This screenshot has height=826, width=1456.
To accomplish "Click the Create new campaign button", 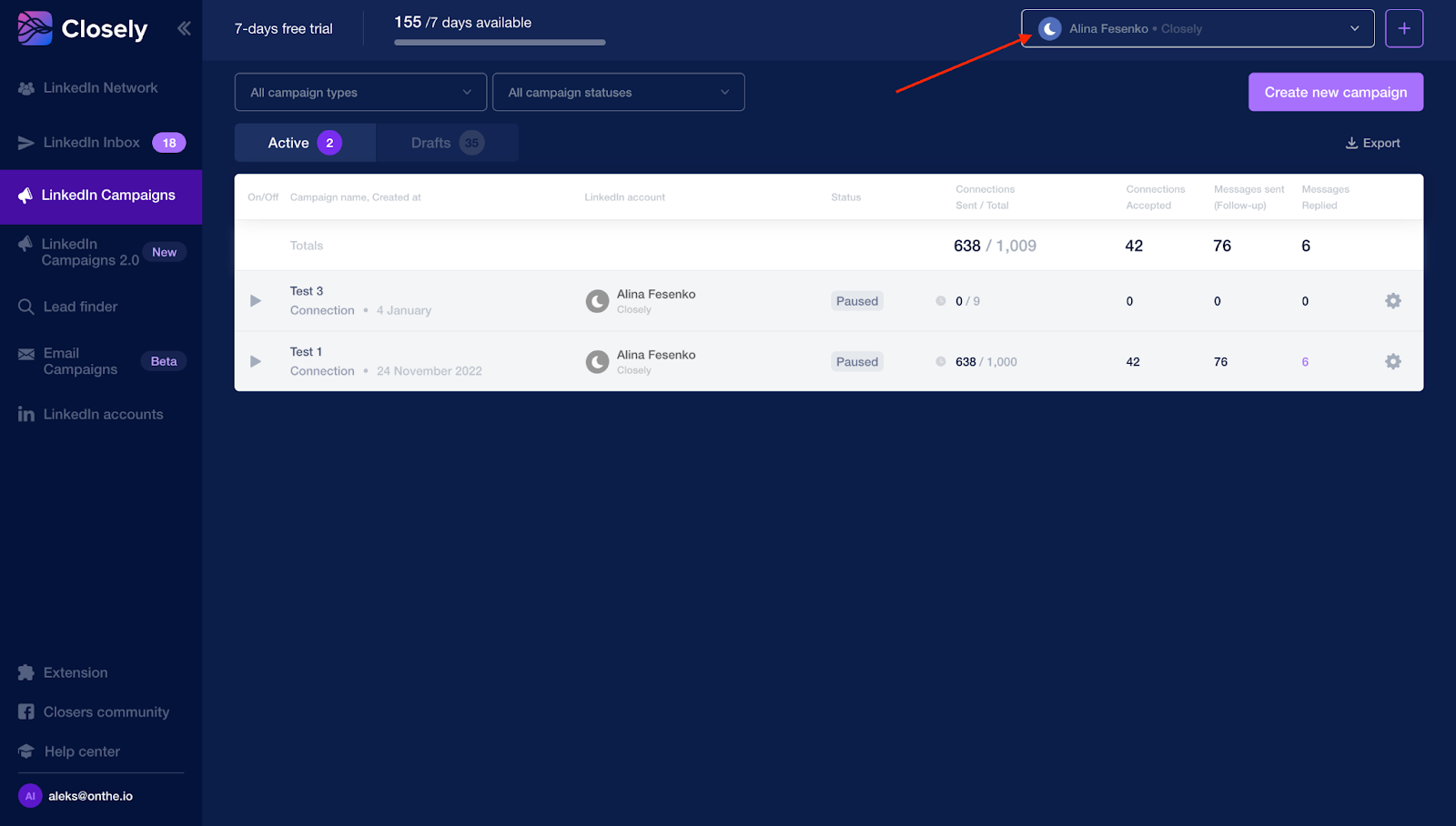I will click(1336, 92).
